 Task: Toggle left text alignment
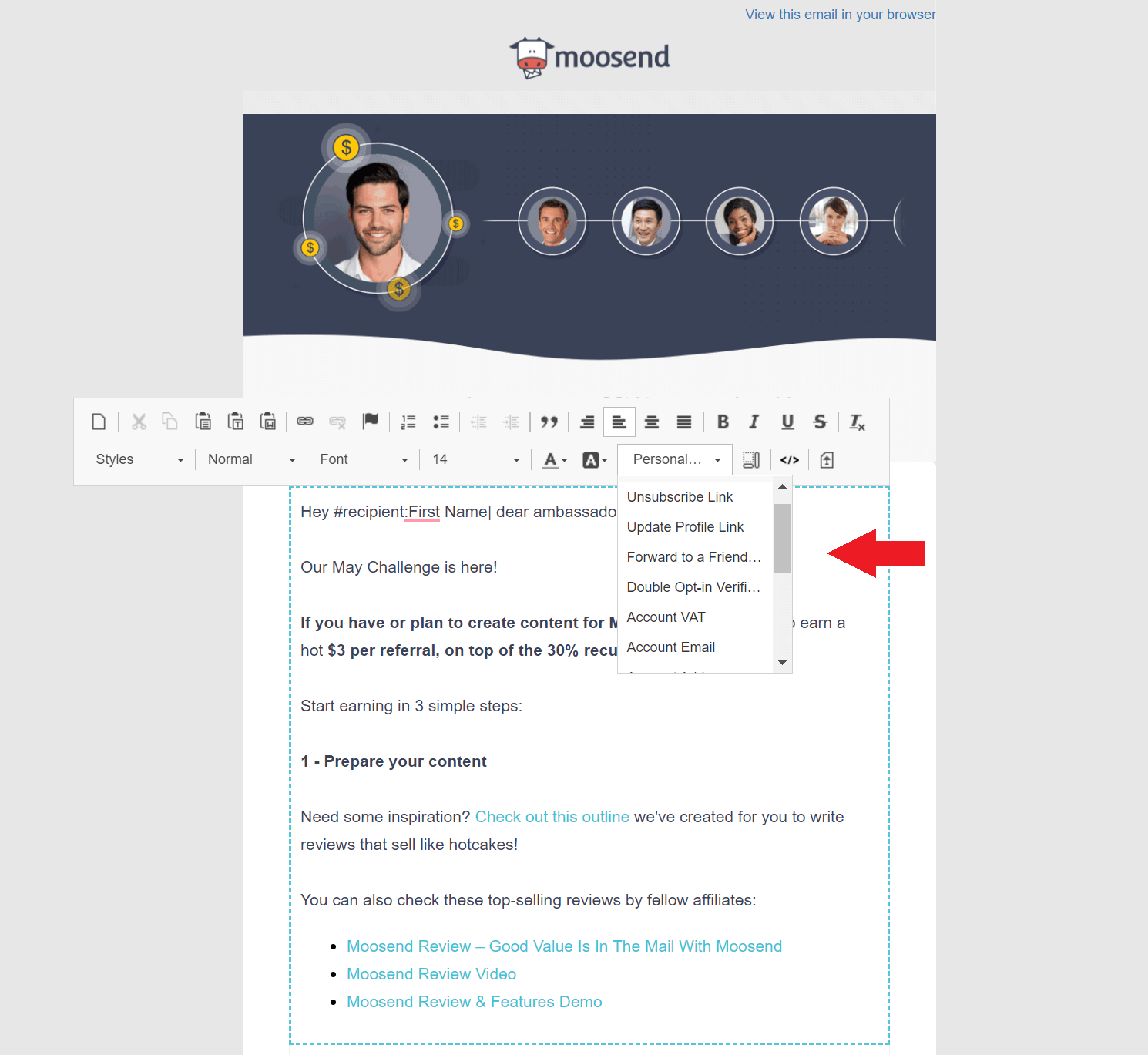(x=619, y=422)
